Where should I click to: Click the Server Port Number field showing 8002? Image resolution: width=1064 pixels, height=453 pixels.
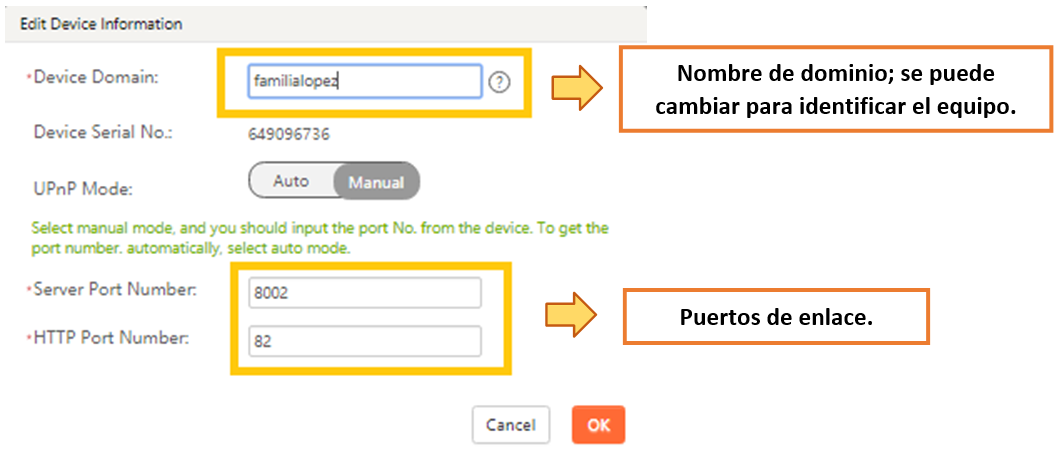[x=365, y=292]
